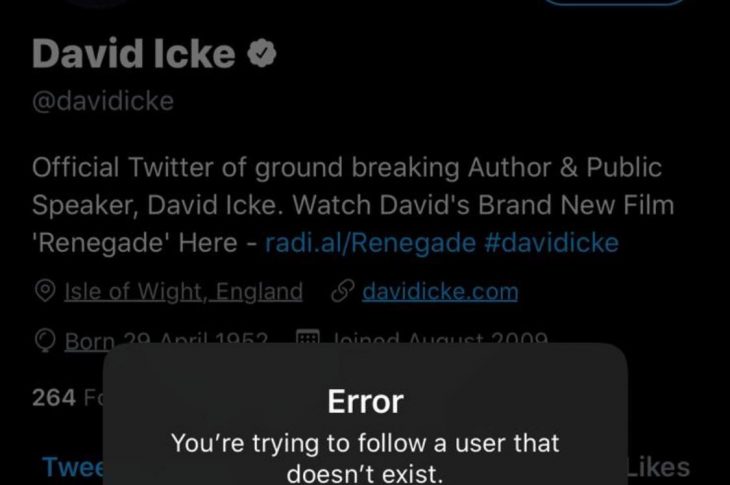Viewport: 730px width, 485px height.
Task: Click the profile bio description text
Action: tap(353, 205)
